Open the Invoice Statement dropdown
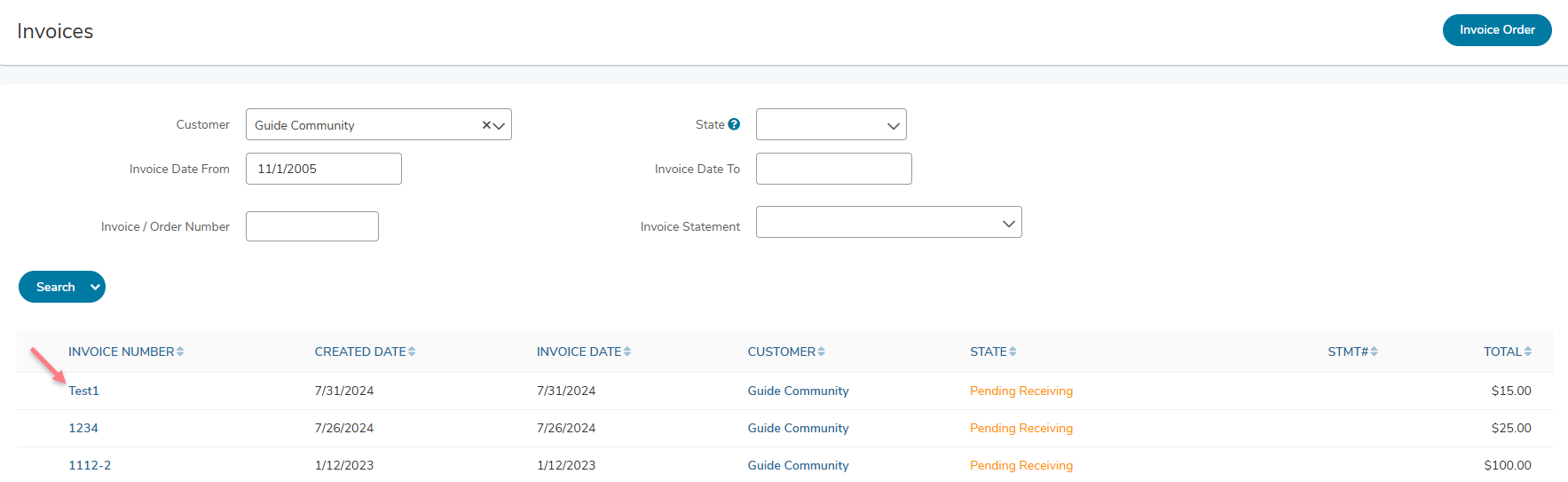 click(889, 222)
